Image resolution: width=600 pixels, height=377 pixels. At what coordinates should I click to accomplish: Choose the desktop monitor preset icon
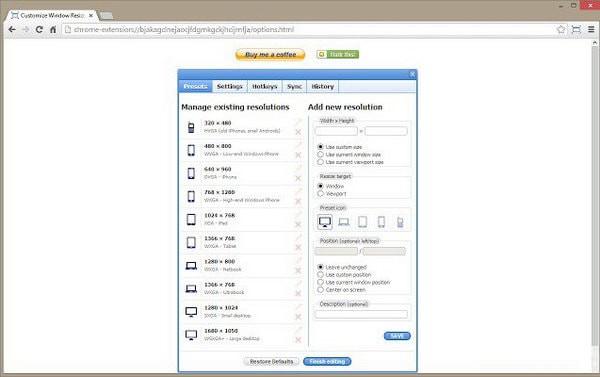tap(325, 222)
